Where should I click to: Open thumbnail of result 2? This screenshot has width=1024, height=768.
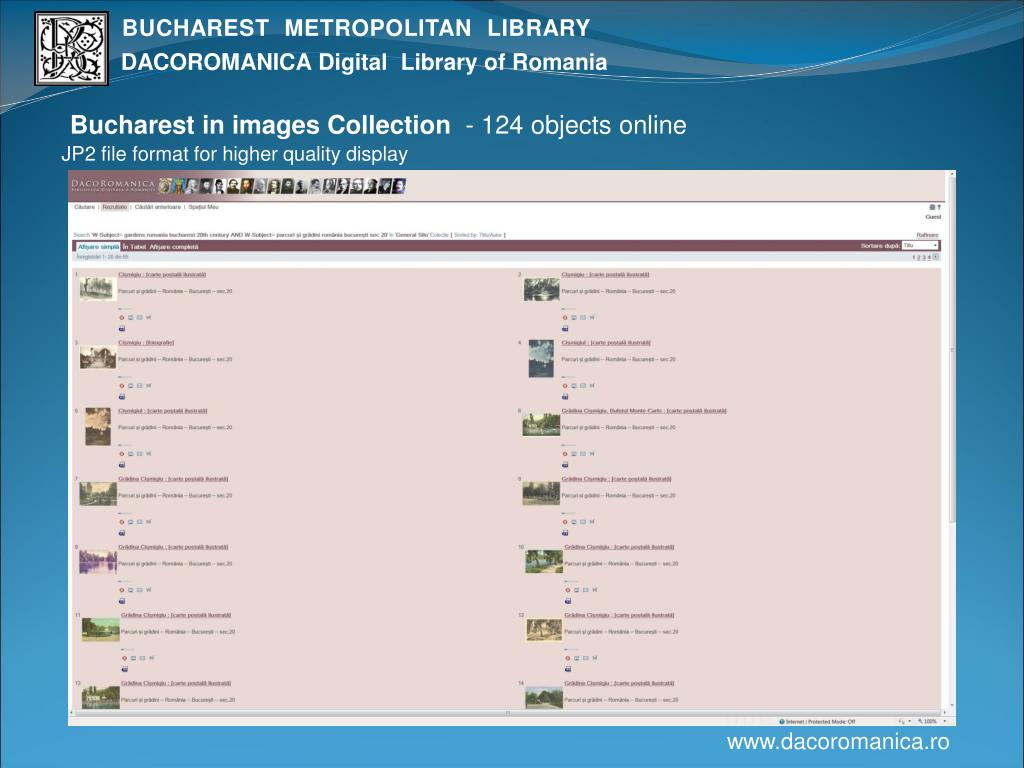(x=541, y=289)
